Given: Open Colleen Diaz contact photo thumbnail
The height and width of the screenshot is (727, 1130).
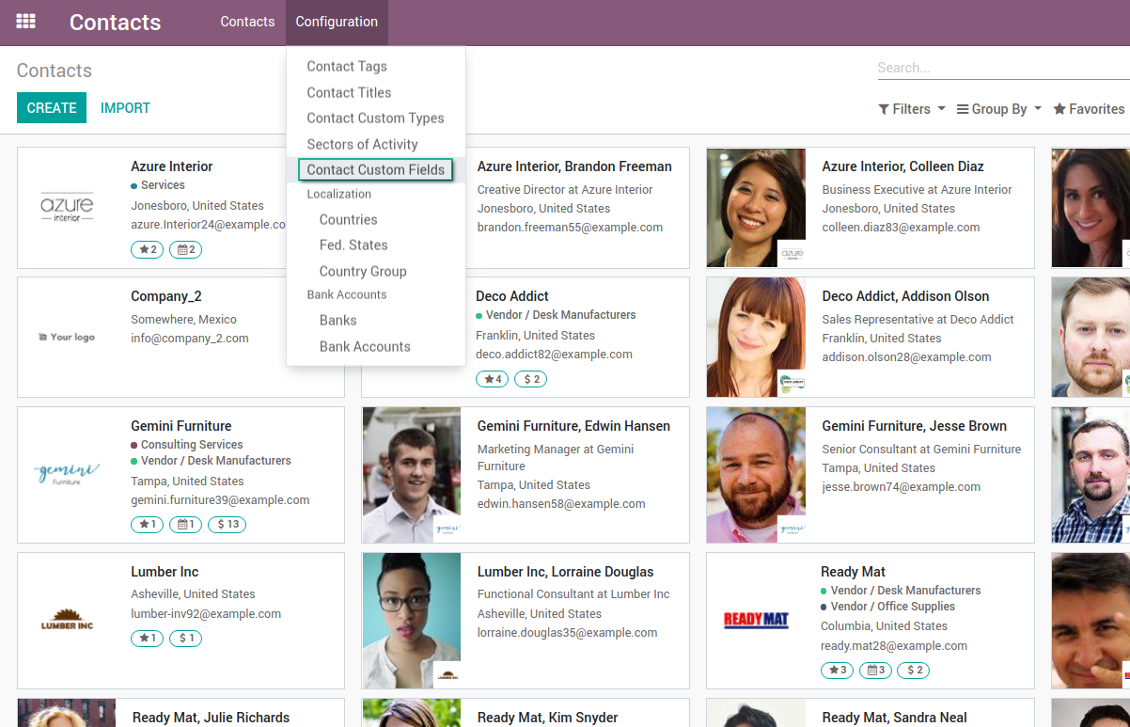Looking at the screenshot, I should tap(756, 208).
